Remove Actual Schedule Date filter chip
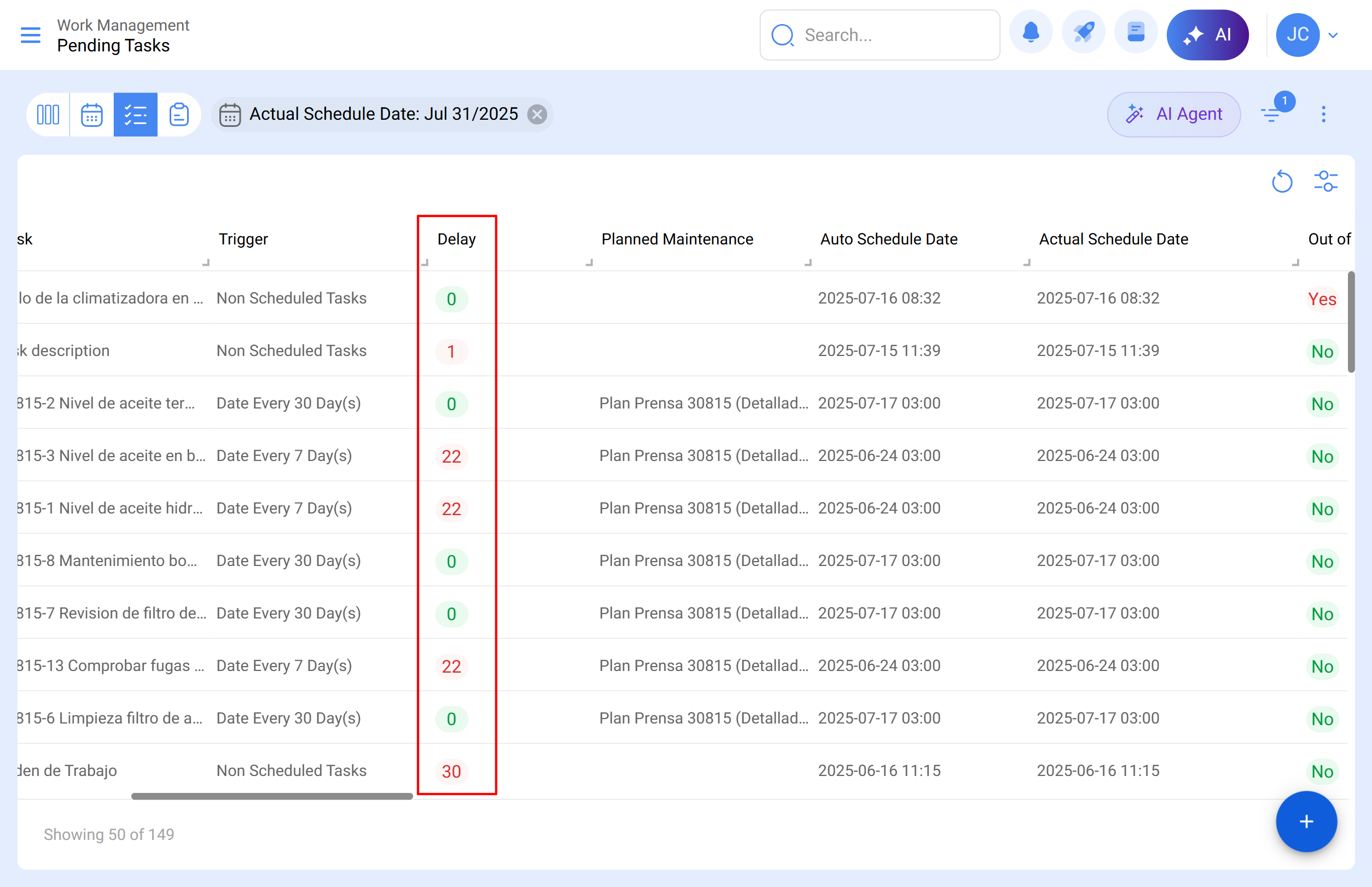 [537, 115]
